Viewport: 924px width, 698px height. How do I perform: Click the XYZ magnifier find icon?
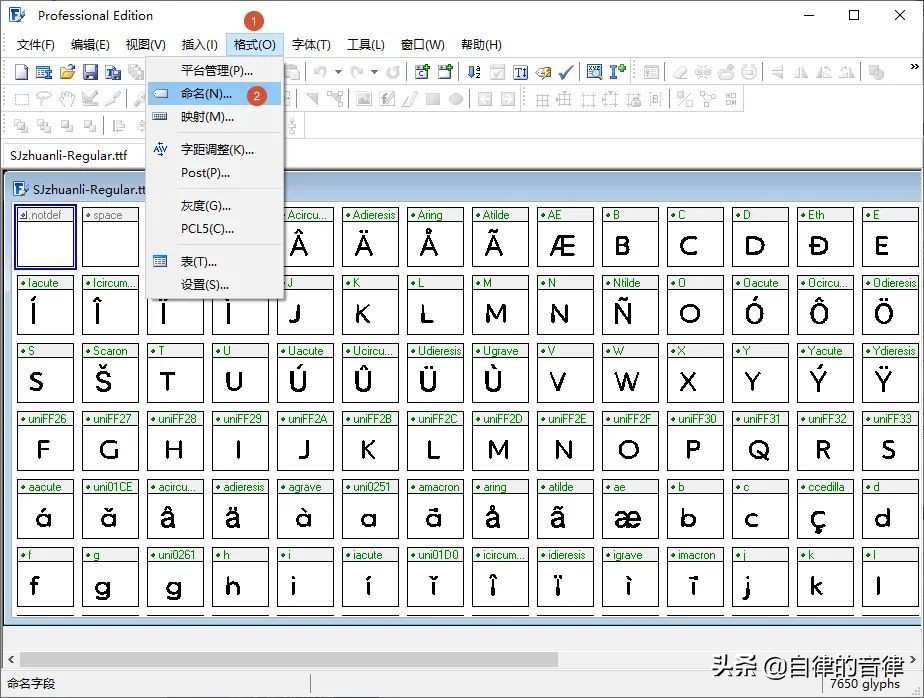click(x=594, y=72)
